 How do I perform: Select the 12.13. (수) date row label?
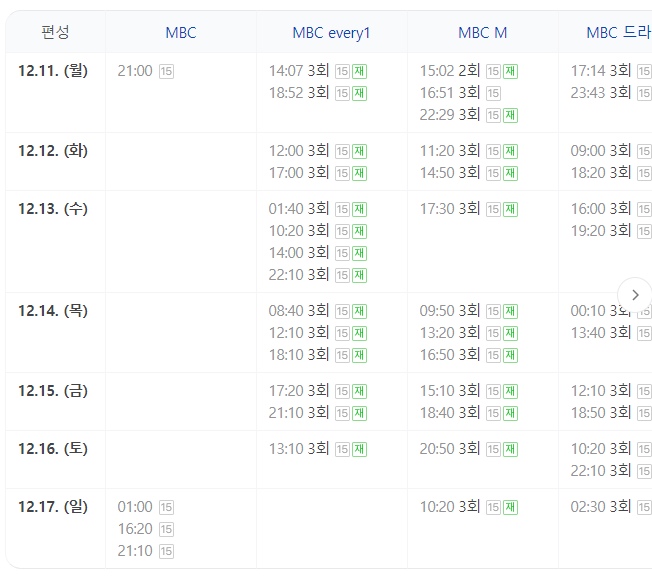point(53,208)
